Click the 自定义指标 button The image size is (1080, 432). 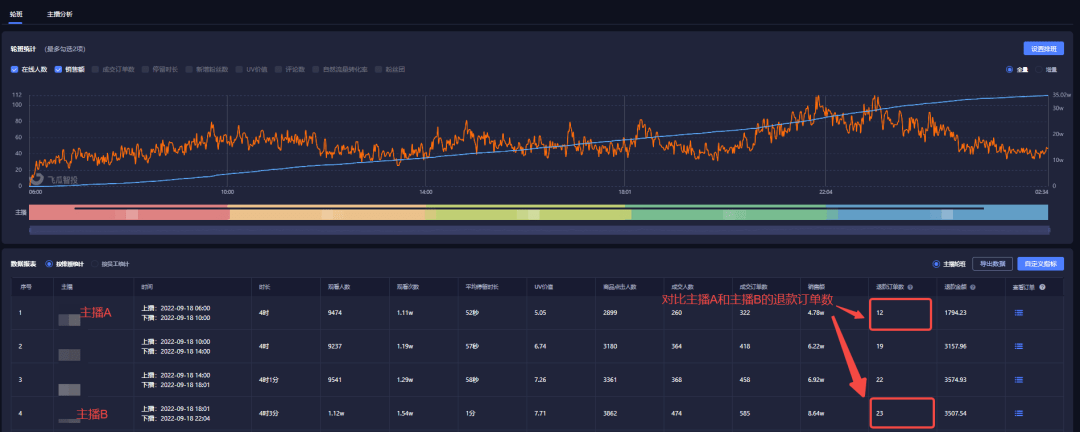[x=1041, y=264]
